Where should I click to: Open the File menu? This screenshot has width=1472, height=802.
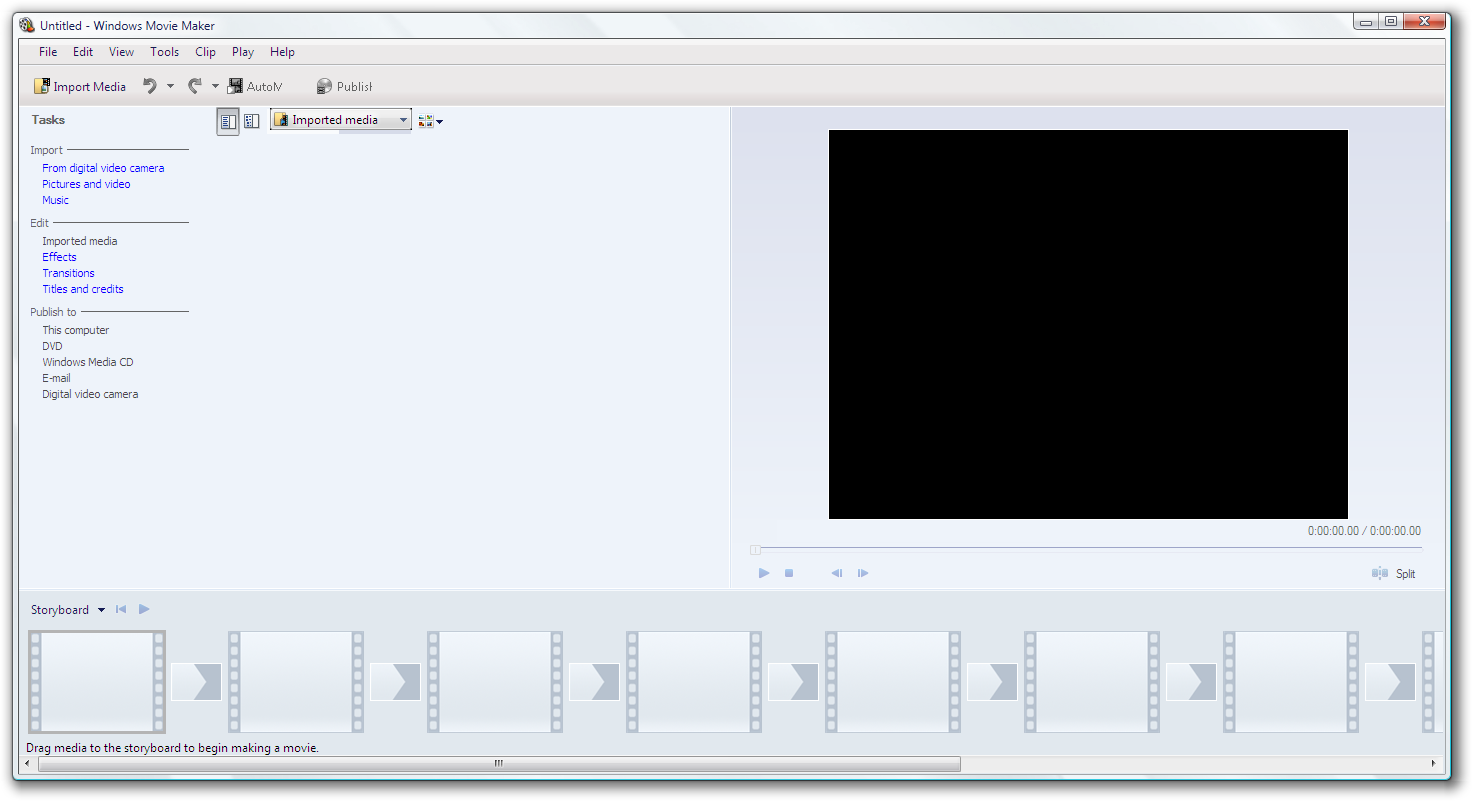[x=48, y=52]
